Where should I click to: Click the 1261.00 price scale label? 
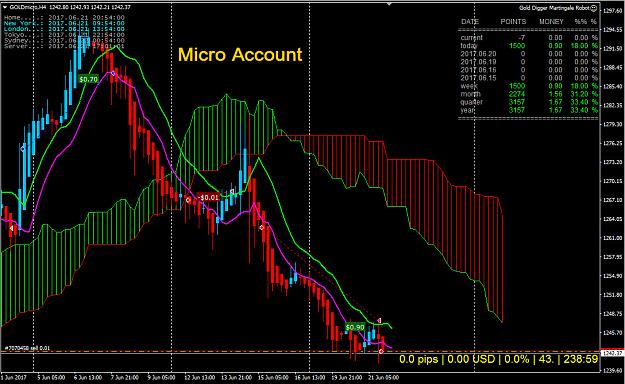click(x=612, y=238)
